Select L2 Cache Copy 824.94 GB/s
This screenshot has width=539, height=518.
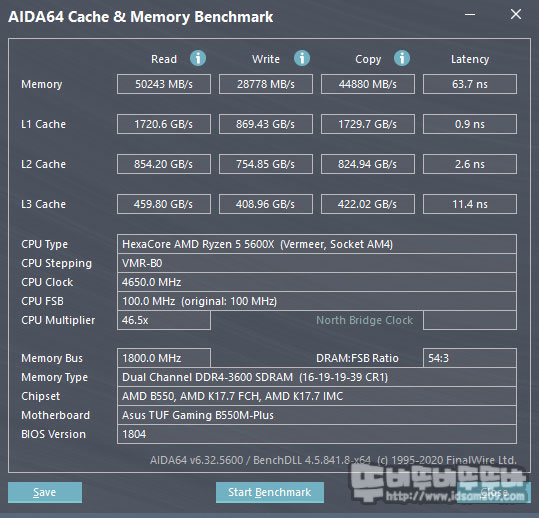click(x=368, y=164)
